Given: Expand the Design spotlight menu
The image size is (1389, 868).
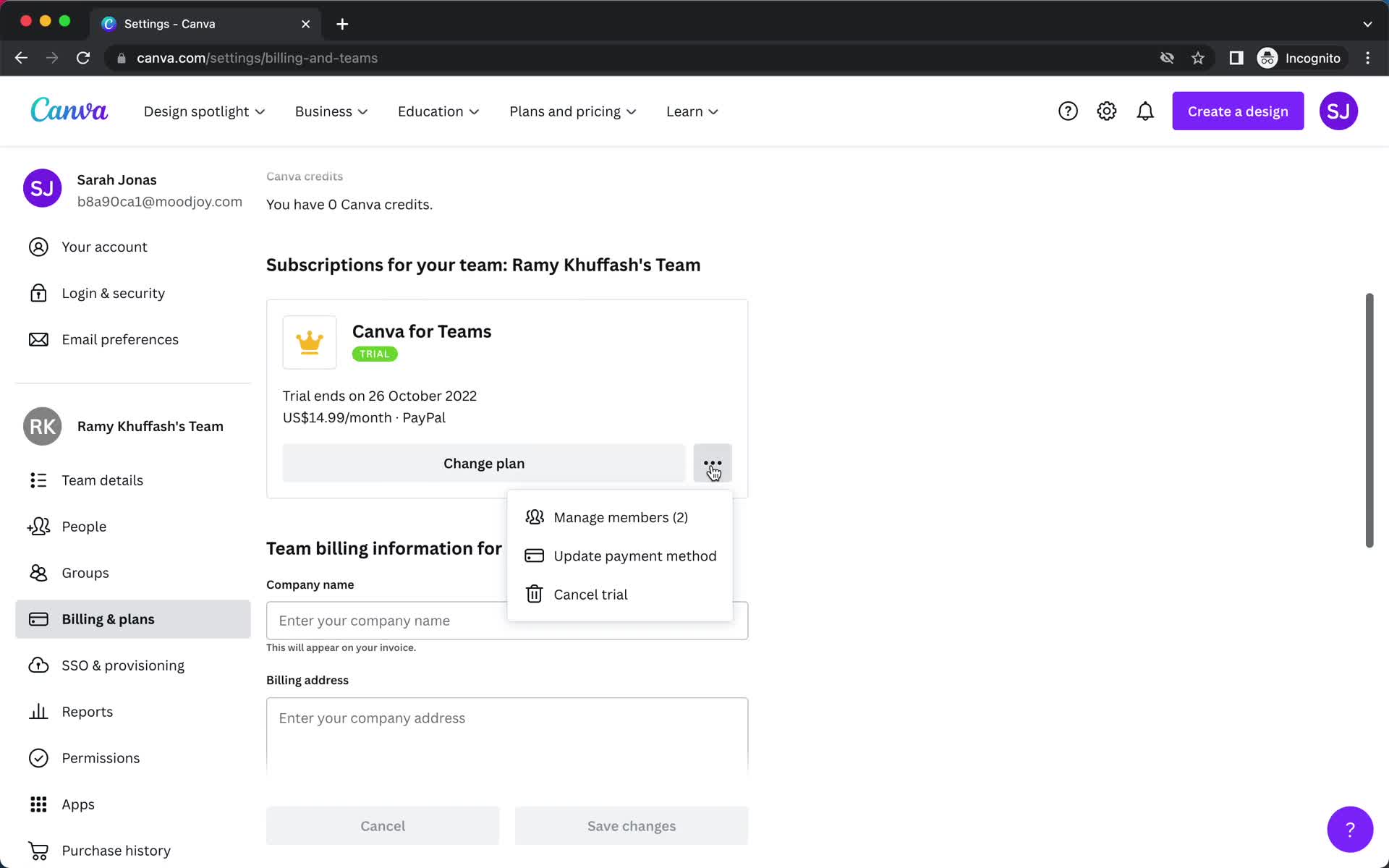Looking at the screenshot, I should 204,111.
